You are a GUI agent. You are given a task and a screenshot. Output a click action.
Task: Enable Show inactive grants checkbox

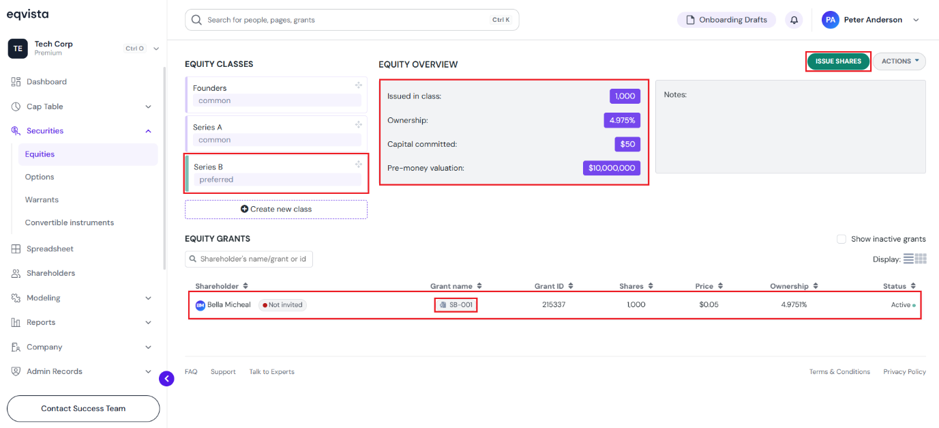[841, 239]
